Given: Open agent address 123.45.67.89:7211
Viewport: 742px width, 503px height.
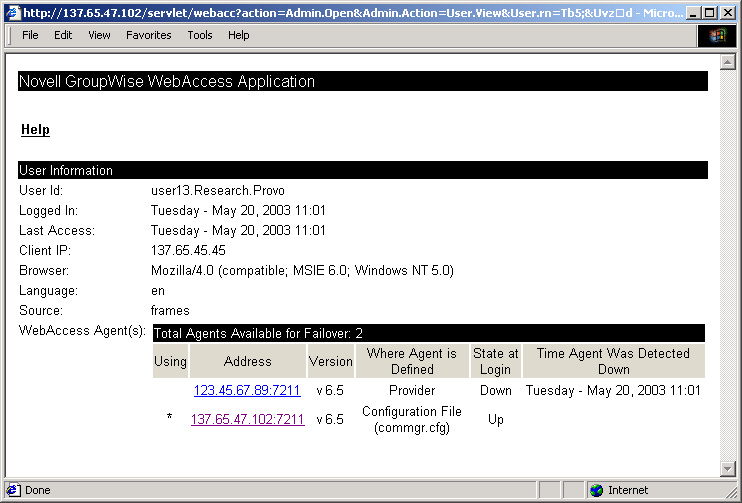Looking at the screenshot, I should click(247, 390).
